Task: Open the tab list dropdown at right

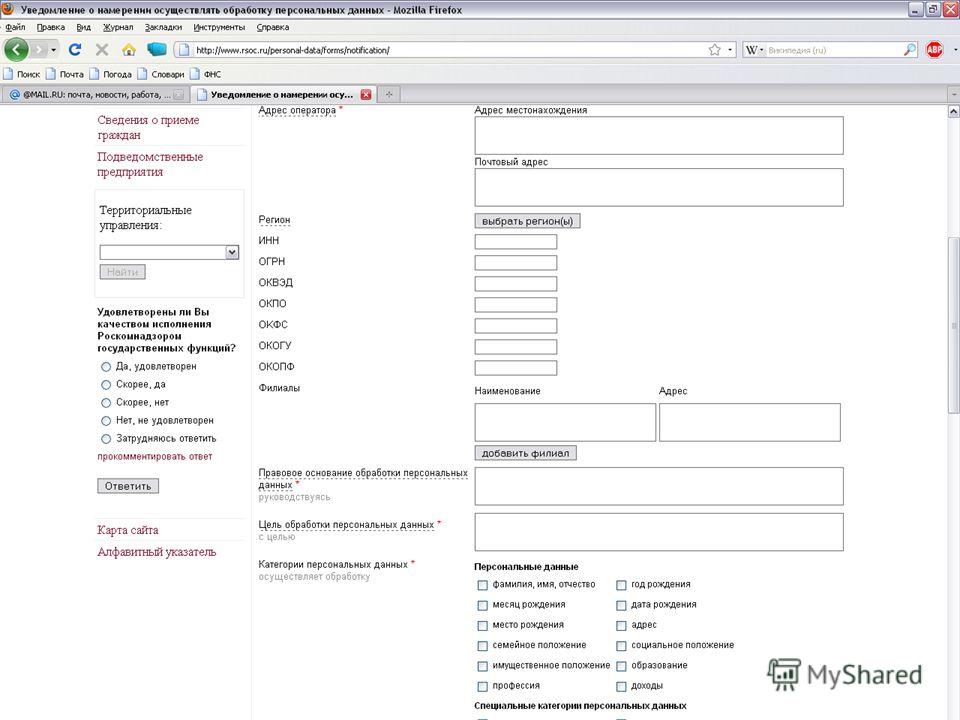Action: [x=954, y=94]
